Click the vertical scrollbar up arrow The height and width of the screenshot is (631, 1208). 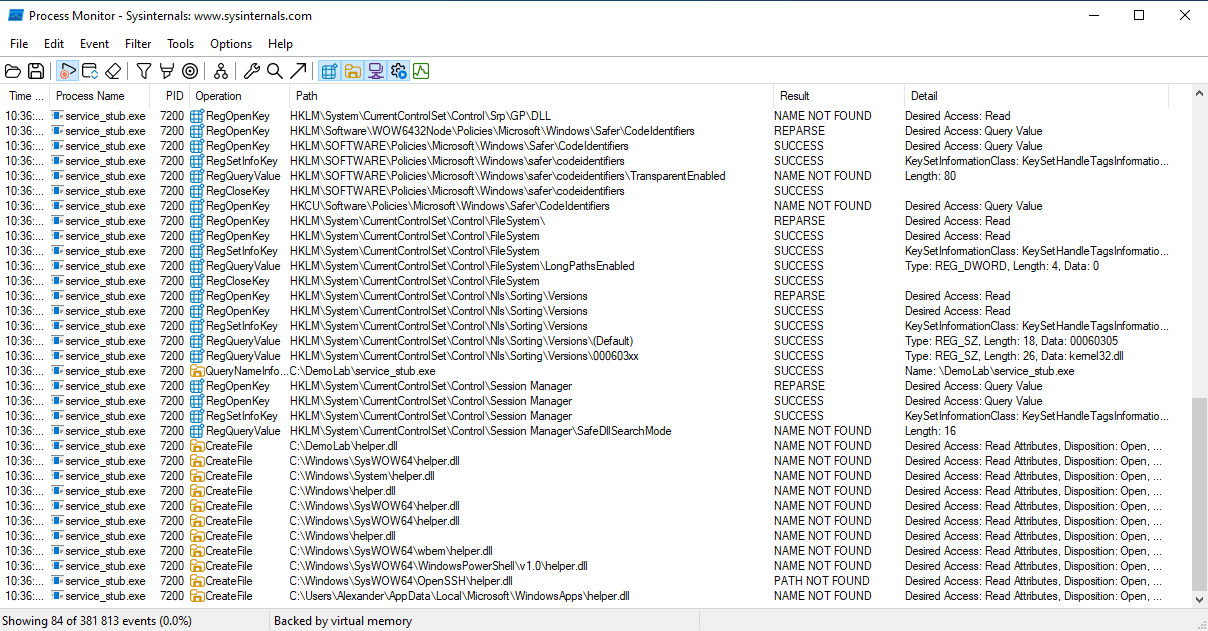(1200, 94)
